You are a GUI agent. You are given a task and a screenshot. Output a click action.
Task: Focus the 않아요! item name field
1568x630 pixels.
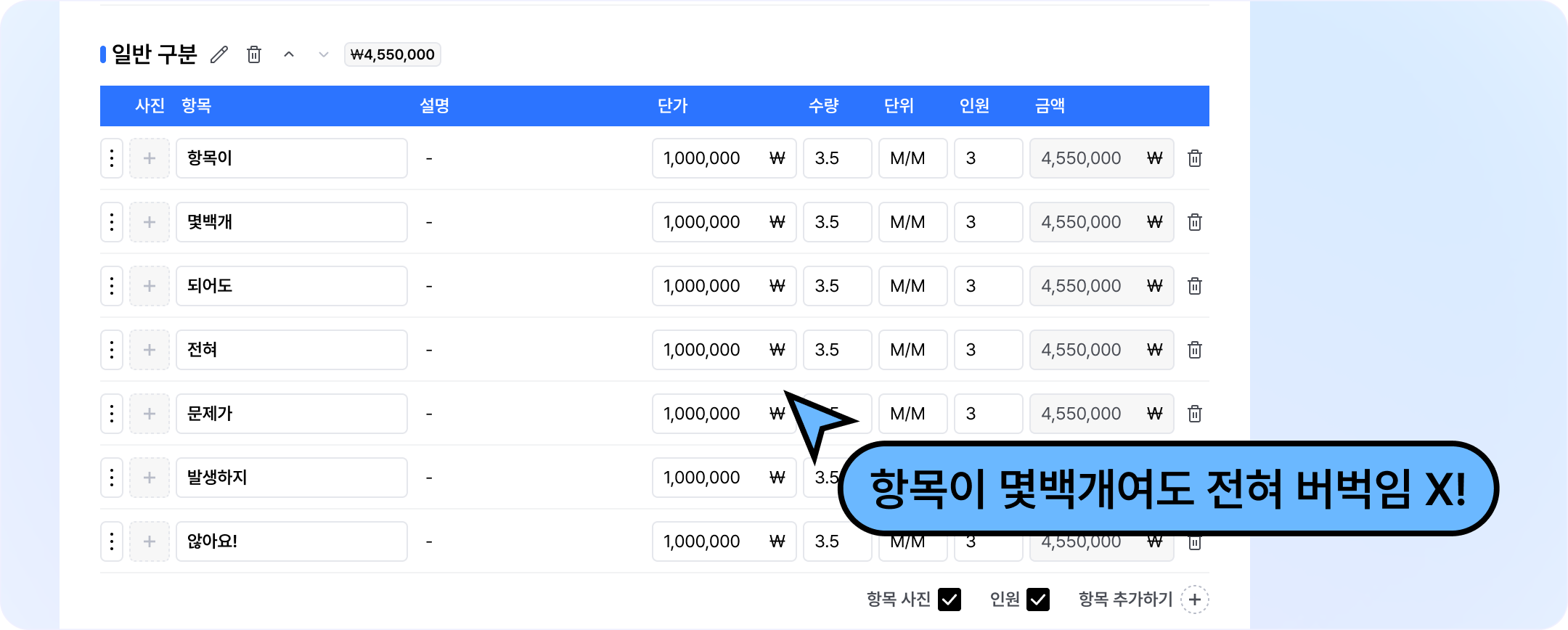(x=291, y=541)
